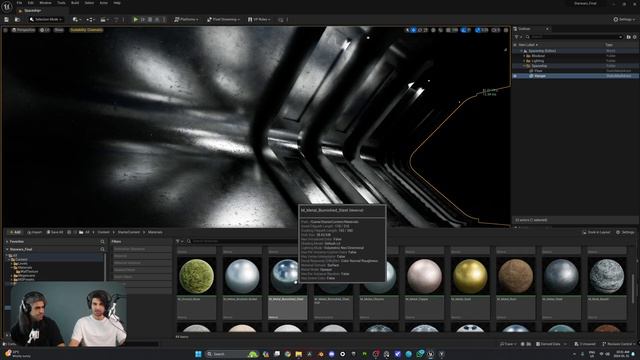Toggle visibility eye of Hangar actor
640x360 pixels.
[x=515, y=76]
